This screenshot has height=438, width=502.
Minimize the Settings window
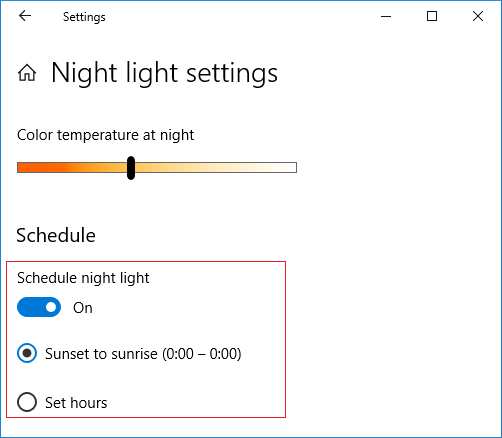click(x=386, y=16)
